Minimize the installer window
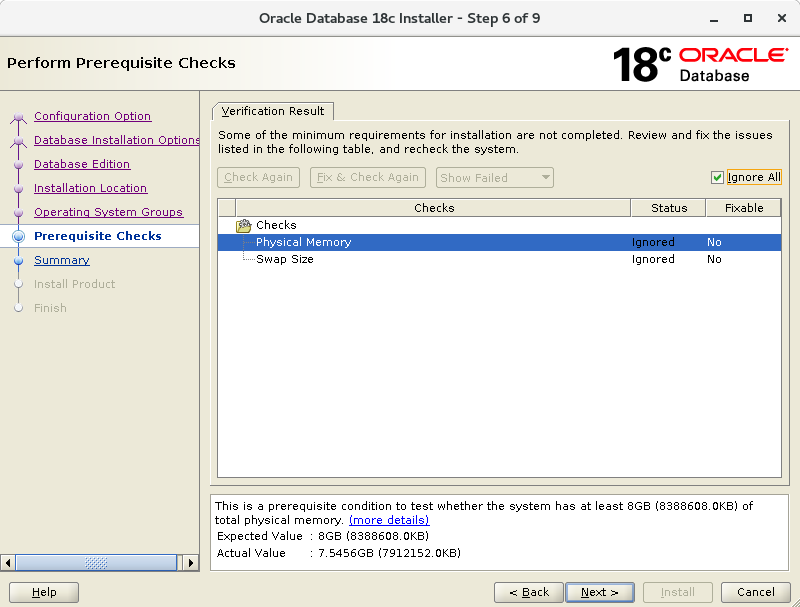The width and height of the screenshot is (800, 607). pos(714,19)
